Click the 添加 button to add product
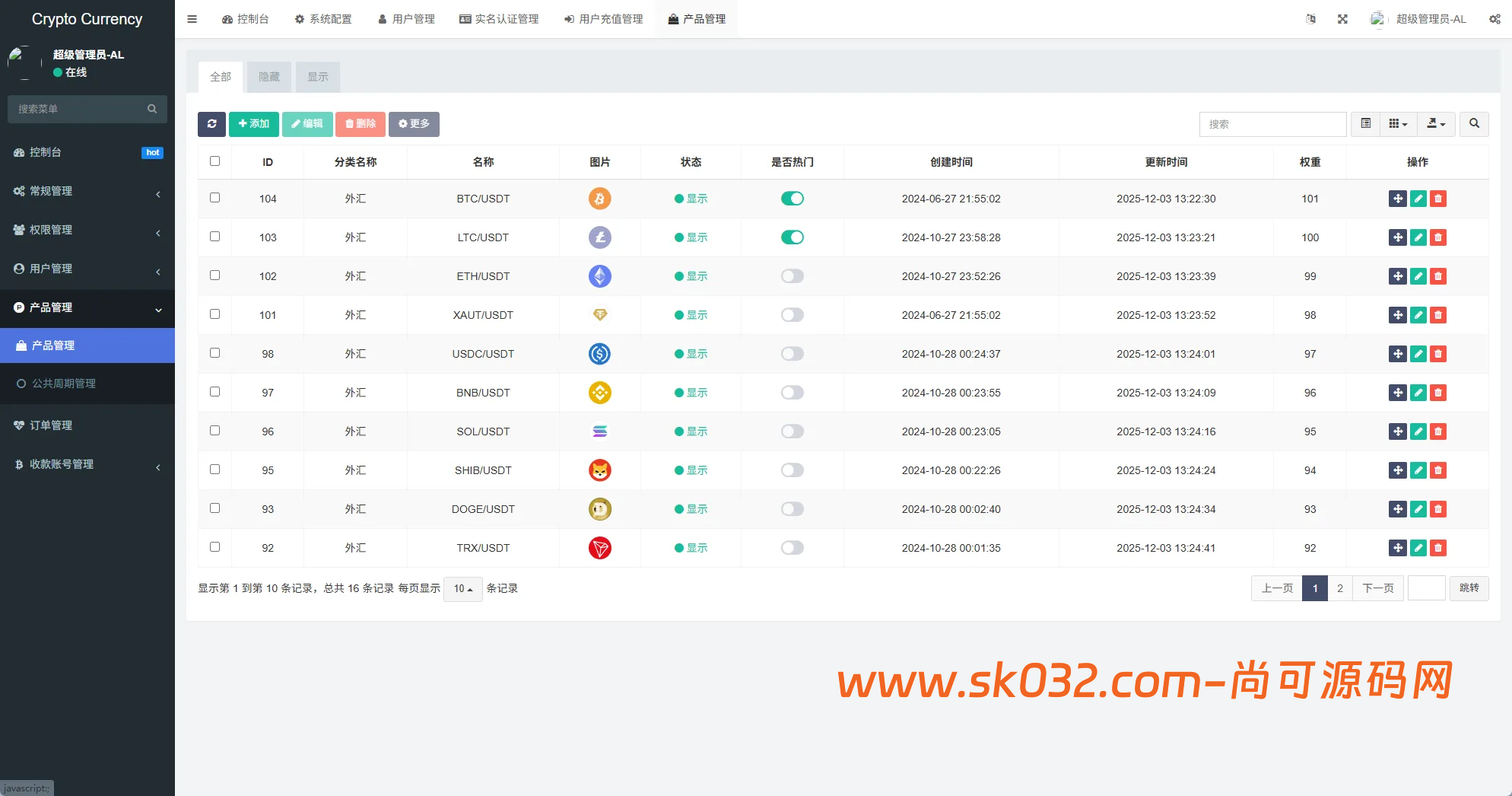This screenshot has height=796, width=1512. (254, 124)
